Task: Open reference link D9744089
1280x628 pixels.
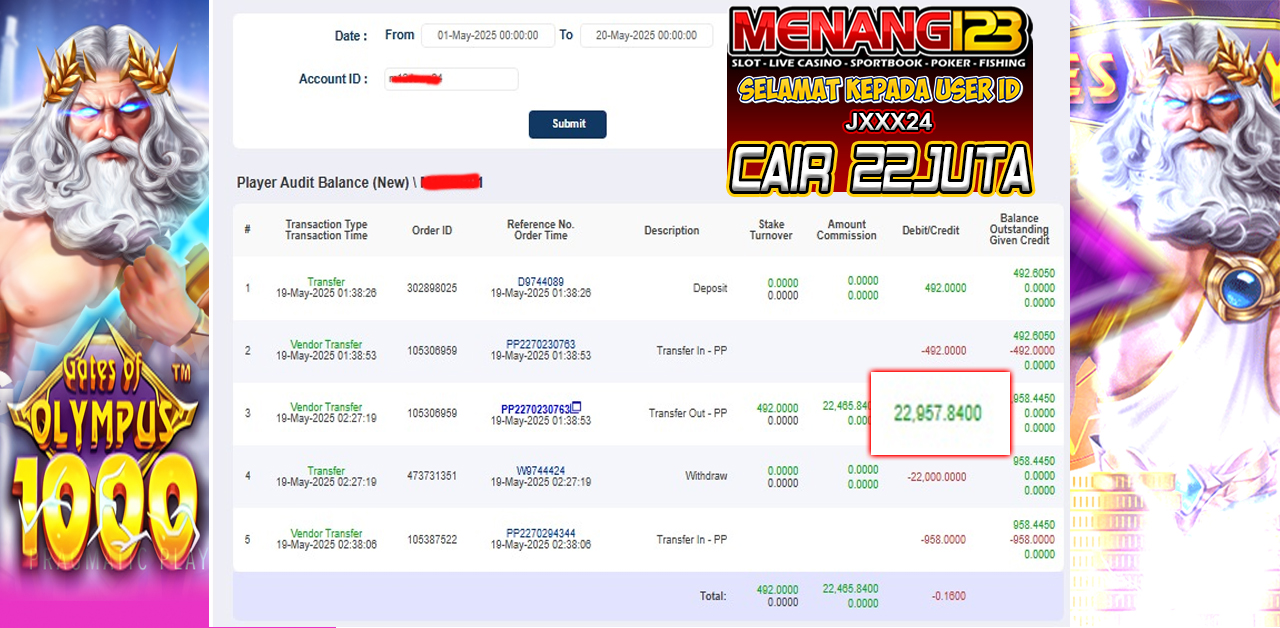Action: point(541,282)
